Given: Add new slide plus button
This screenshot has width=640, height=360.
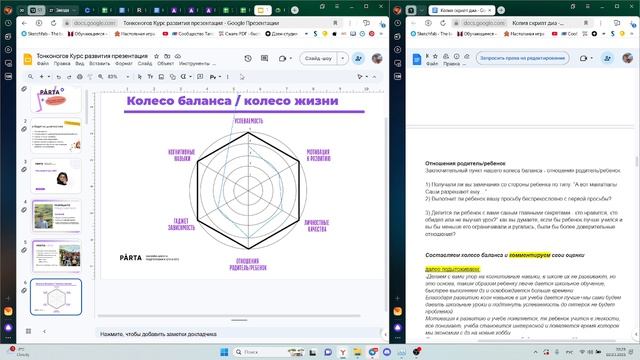Looking at the screenshot, I should click(x=41, y=76).
